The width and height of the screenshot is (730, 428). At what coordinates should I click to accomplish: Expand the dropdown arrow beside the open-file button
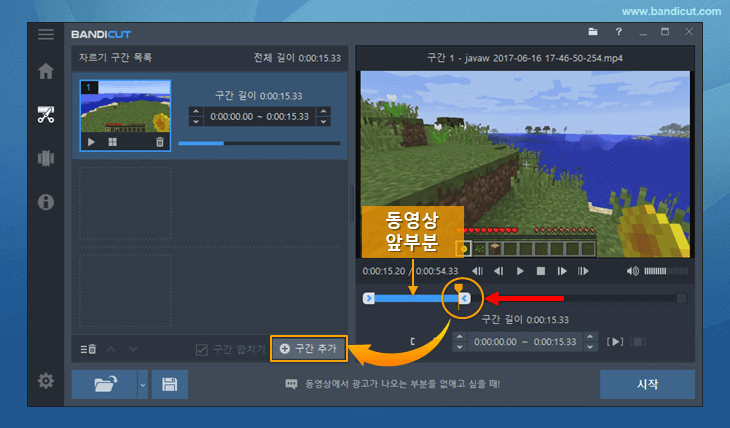coord(142,385)
